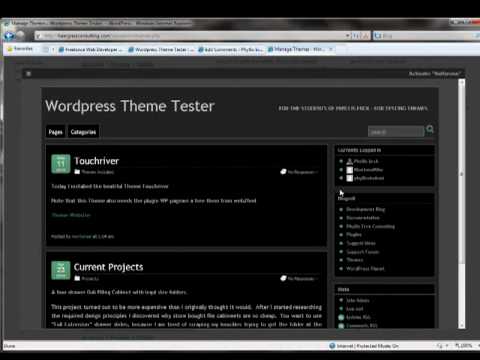Screen dimensions: 480x360
Task: Click the browser Back button
Action: (x=9, y=35)
